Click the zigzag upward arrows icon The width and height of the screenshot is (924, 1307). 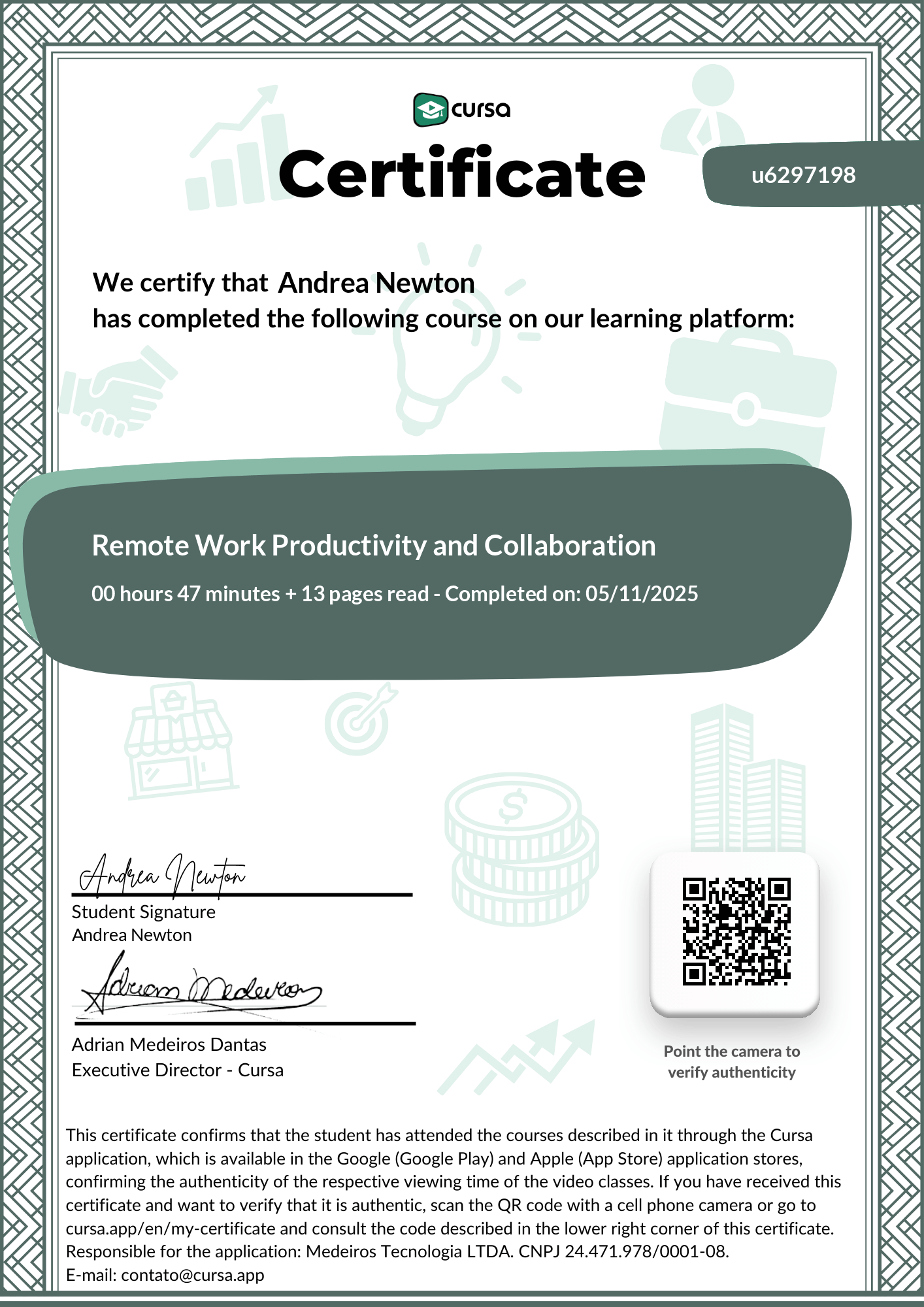[516, 1055]
